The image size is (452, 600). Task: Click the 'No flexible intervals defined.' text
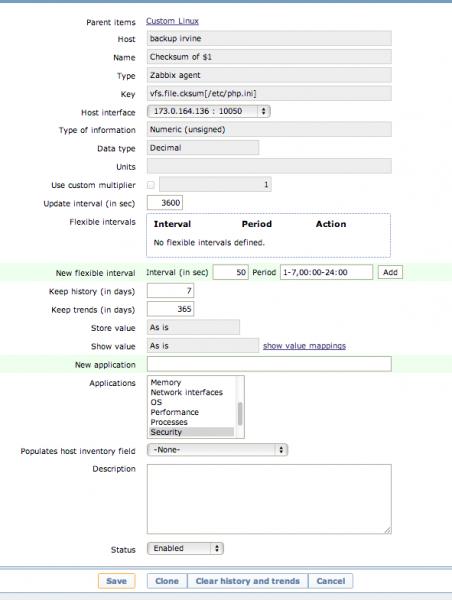point(209,243)
